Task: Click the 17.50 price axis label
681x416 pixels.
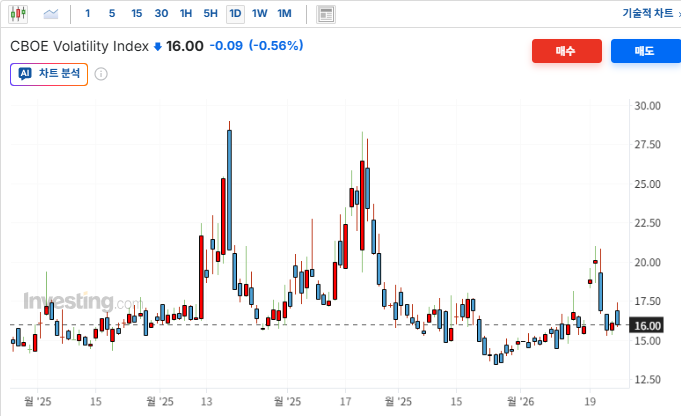Action: [x=647, y=301]
